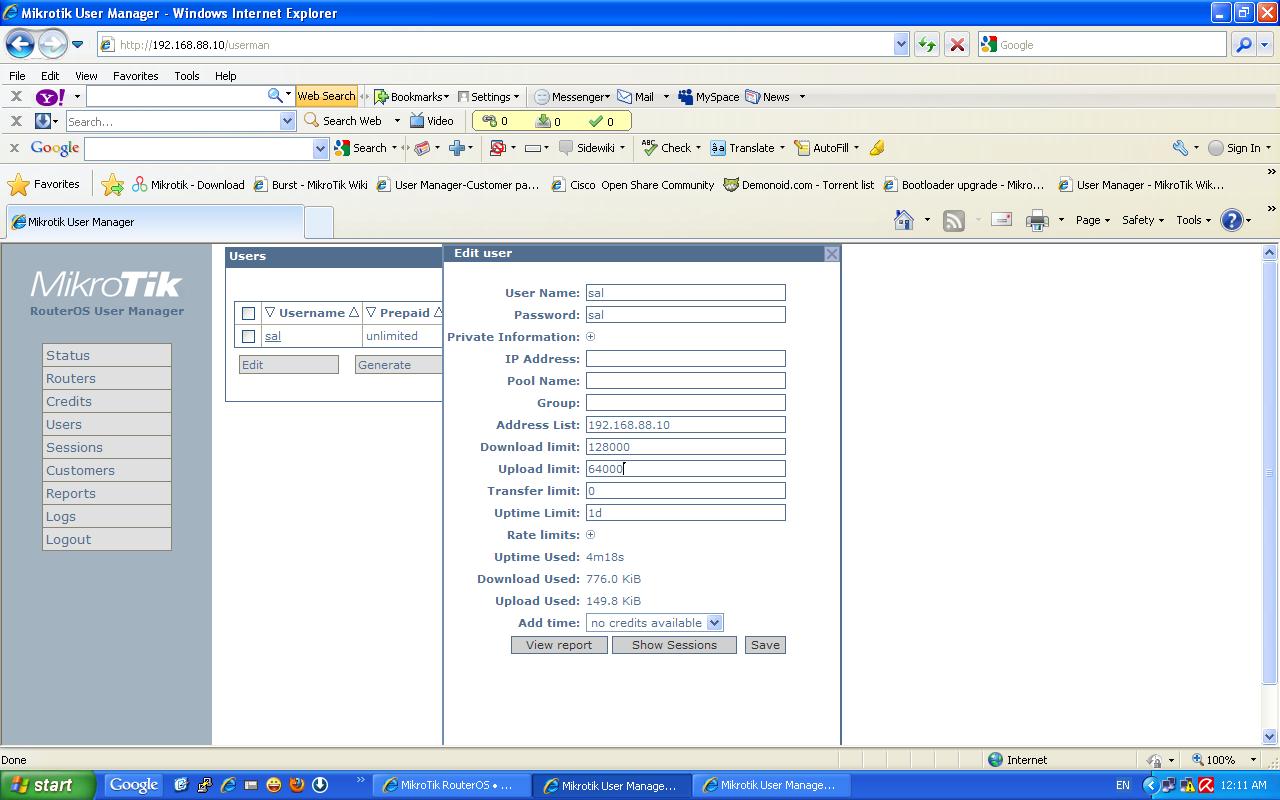Viewport: 1280px width, 800px height.
Task: Expand the Rate limits section
Action: [x=590, y=535]
